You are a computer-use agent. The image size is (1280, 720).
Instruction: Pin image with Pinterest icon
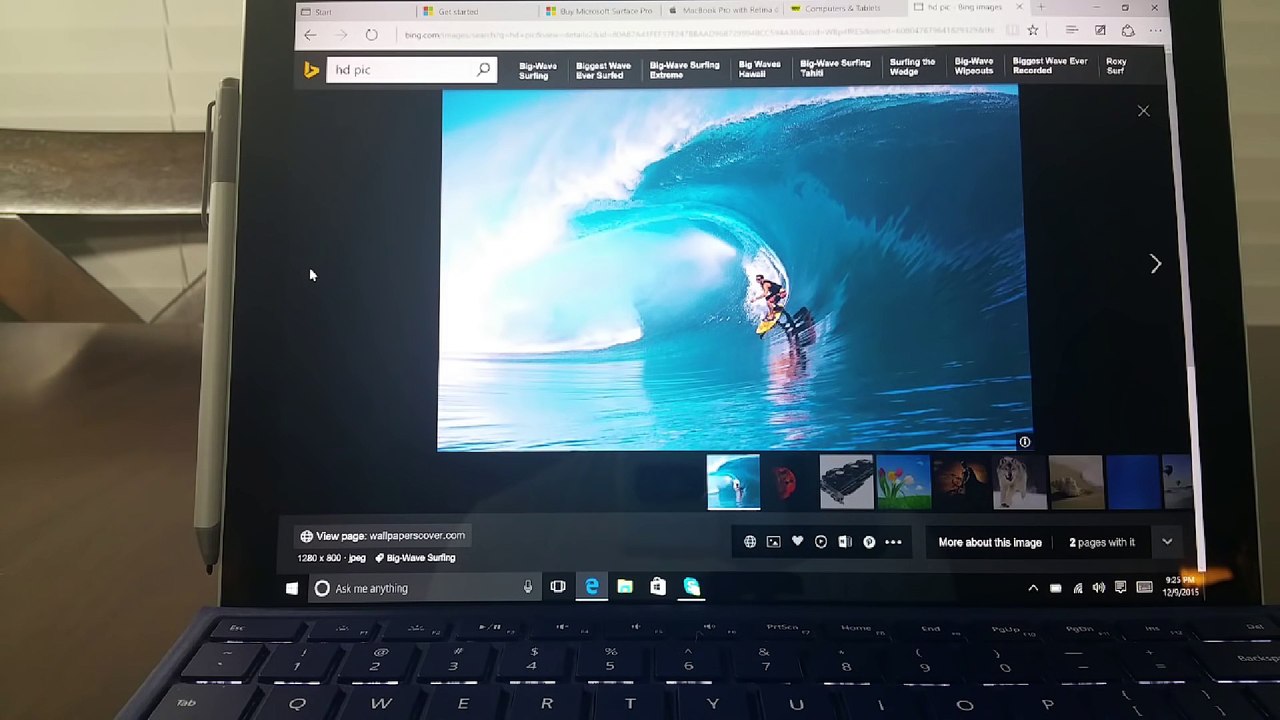[869, 542]
